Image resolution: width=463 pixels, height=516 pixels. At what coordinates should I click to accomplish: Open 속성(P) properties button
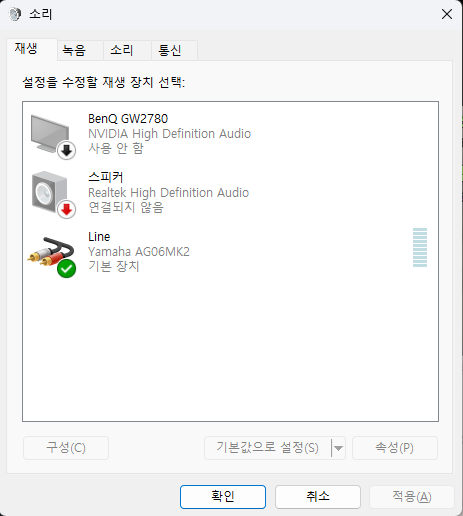[x=395, y=448]
